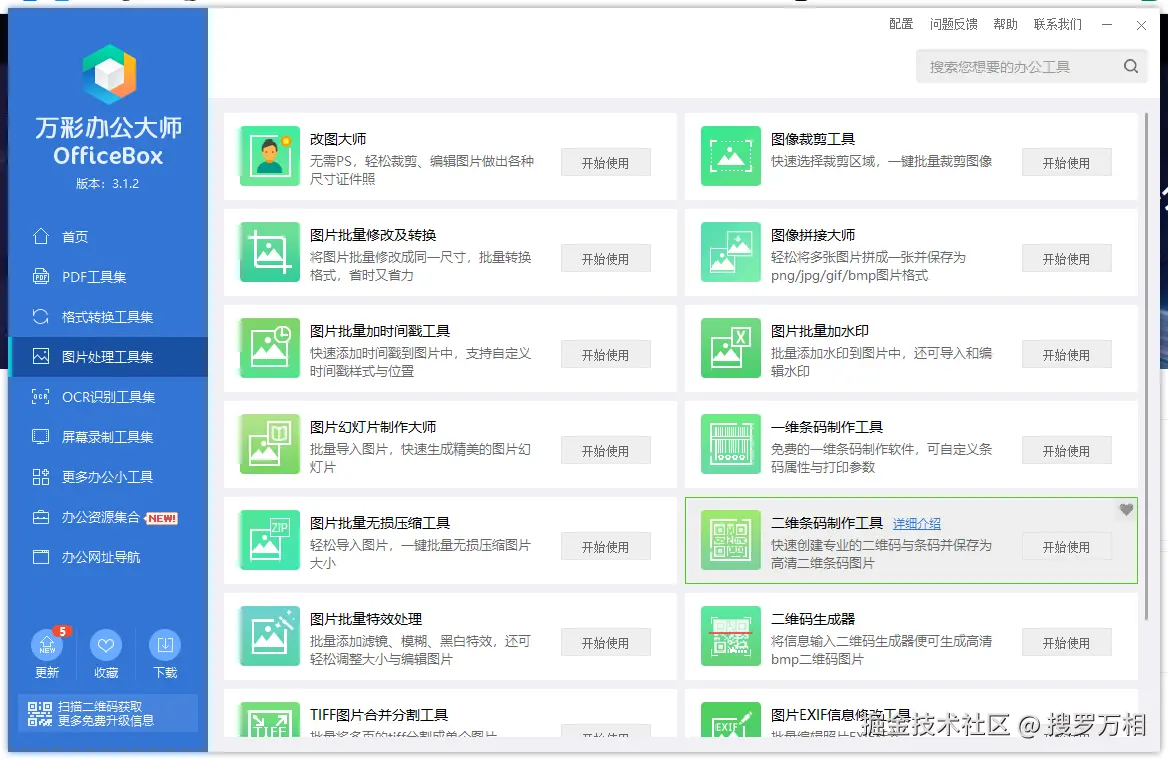Open 配置 settings menu
The image size is (1168, 760).
901,24
